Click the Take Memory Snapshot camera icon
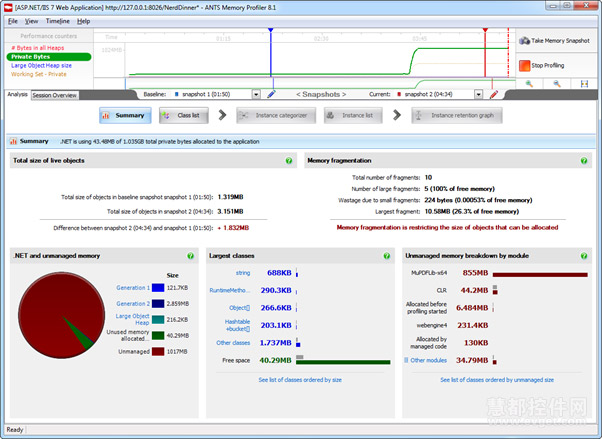This screenshot has height=439, width=602. pyautogui.click(x=524, y=40)
